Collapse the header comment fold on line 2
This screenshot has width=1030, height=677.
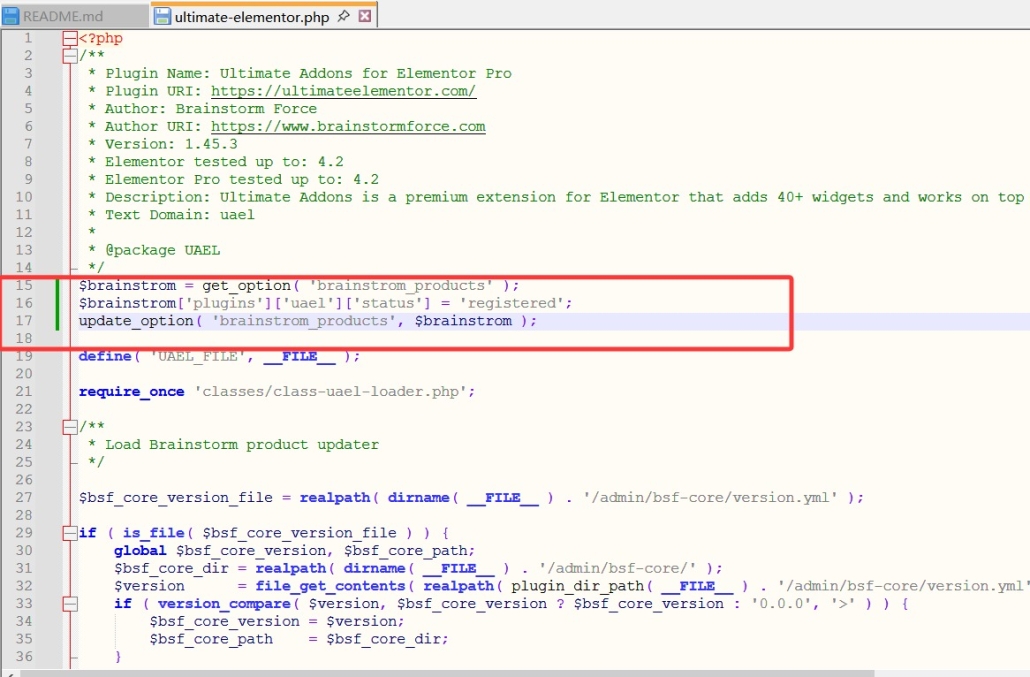tap(70, 56)
